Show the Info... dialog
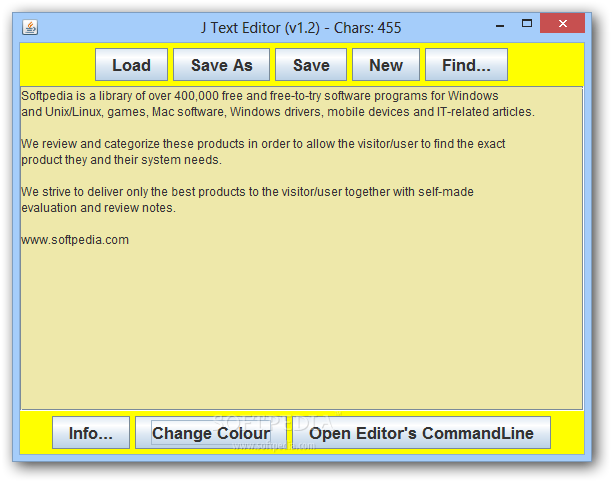Image resolution: width=612 pixels, height=482 pixels. 91,433
